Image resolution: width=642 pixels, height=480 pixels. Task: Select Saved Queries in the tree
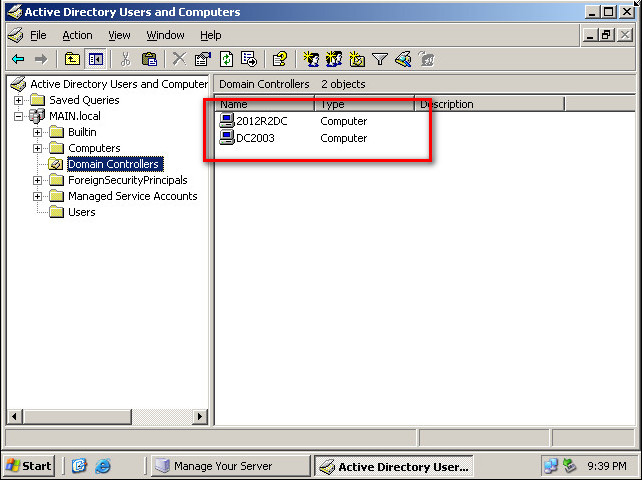(84, 100)
